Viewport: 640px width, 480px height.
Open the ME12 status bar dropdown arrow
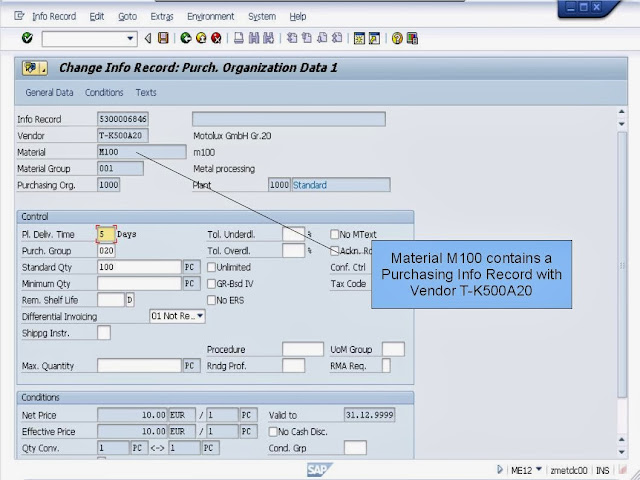coord(538,469)
